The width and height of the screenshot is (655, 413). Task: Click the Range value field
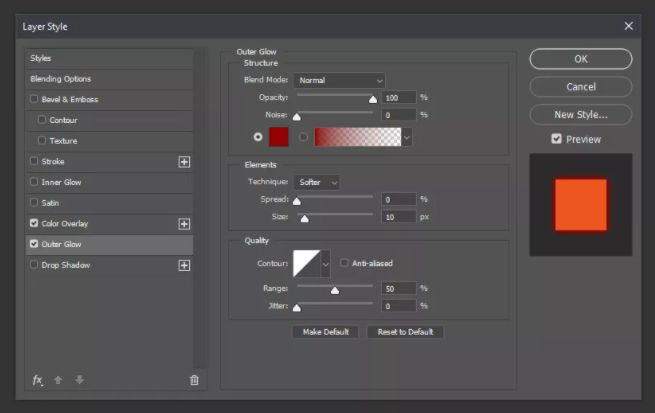click(399, 289)
